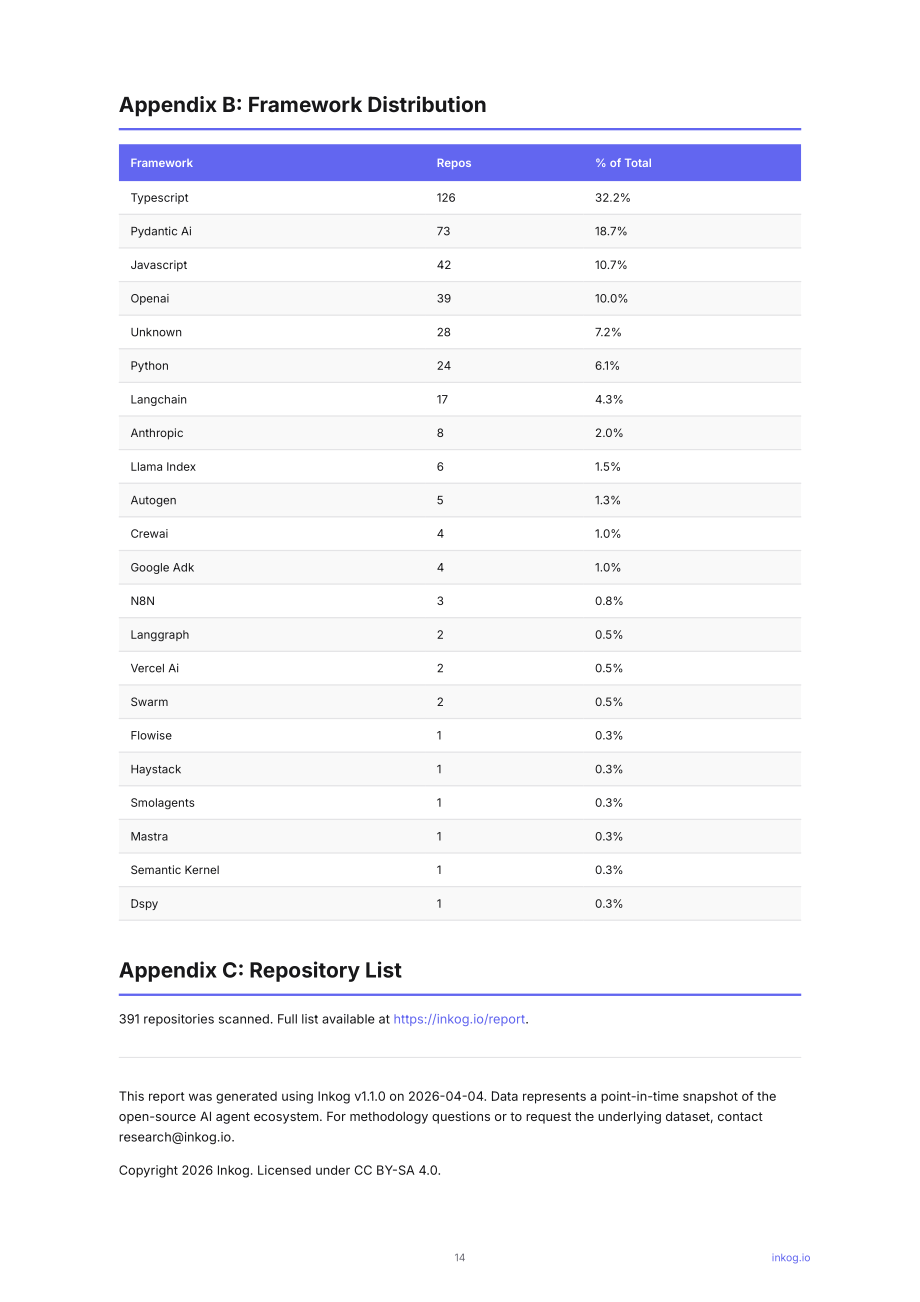This screenshot has height=1302, width=920.
Task: Click the Openai repo count 39
Action: (x=444, y=298)
